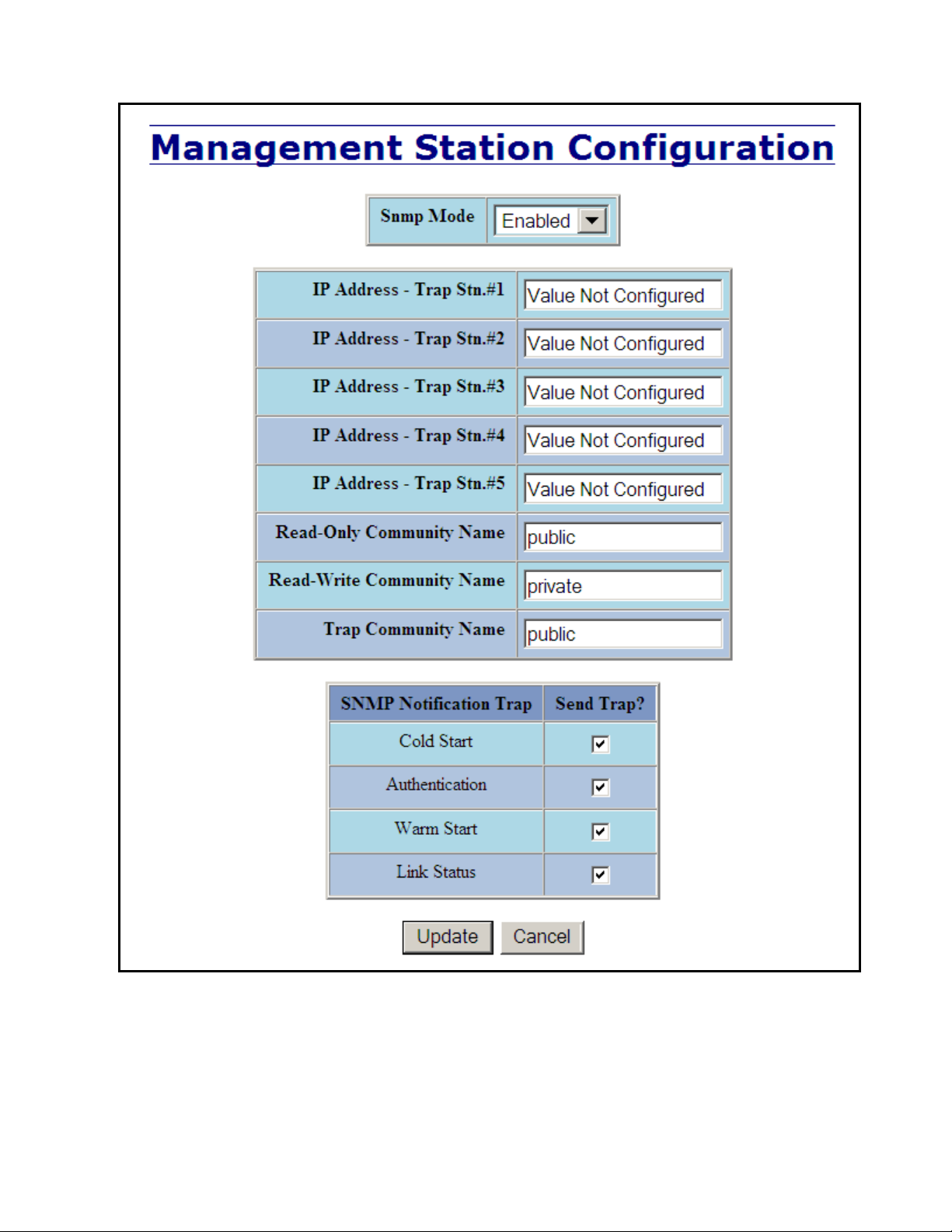Click the Read-Write Community Name label
Viewport: 952px width, 1232px height.
point(387,581)
